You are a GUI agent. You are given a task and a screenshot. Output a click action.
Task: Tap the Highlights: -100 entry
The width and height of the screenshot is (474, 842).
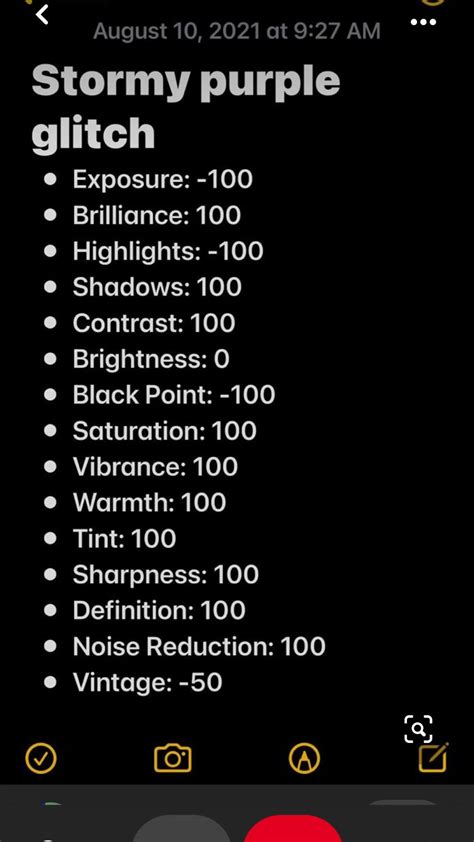point(168,251)
